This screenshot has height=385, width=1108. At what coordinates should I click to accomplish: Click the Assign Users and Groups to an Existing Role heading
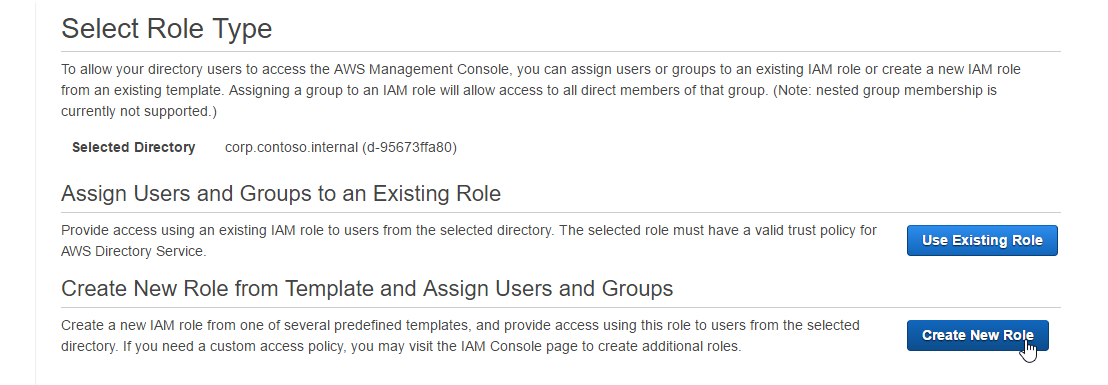click(281, 193)
